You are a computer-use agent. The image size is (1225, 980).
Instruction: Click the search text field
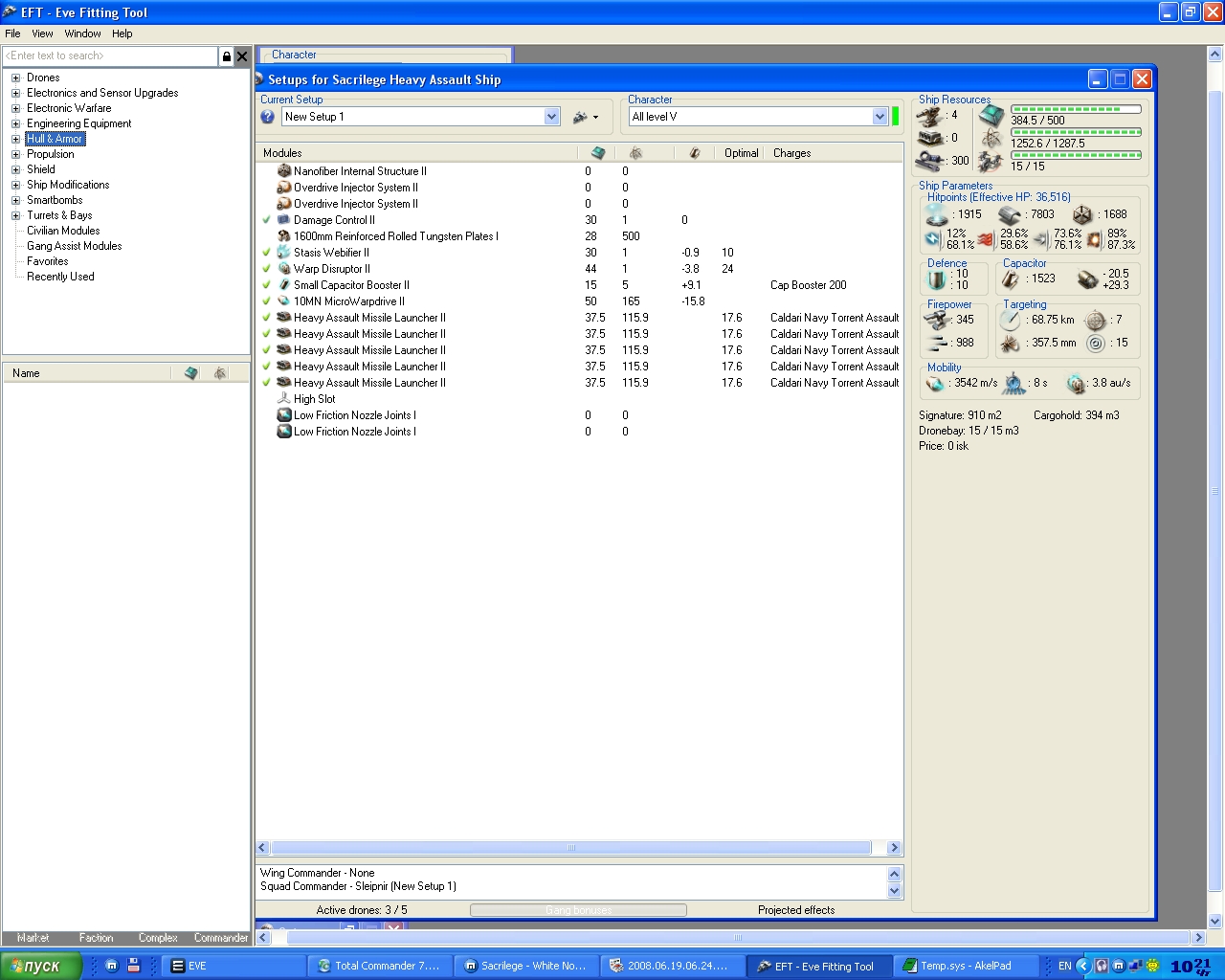point(110,56)
